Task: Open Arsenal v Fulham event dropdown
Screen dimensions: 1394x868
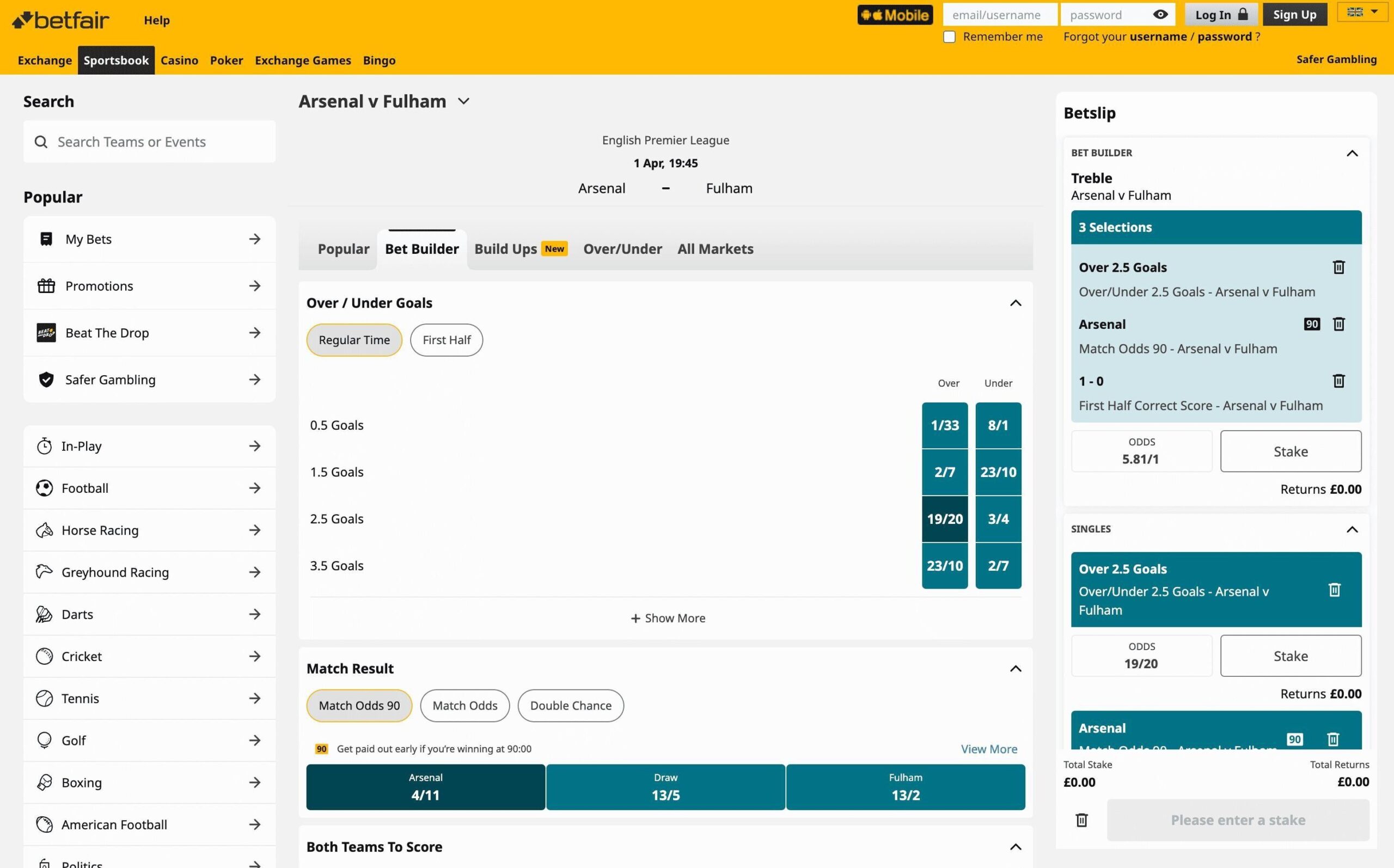Action: click(x=464, y=102)
